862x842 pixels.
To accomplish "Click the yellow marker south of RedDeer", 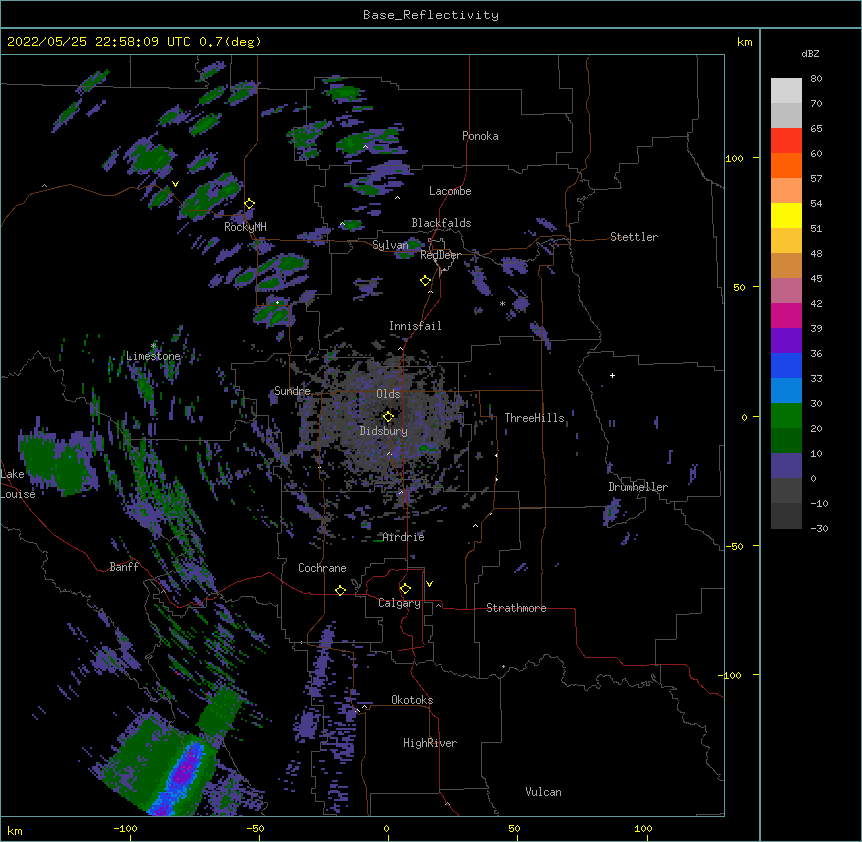I will 426,281.
